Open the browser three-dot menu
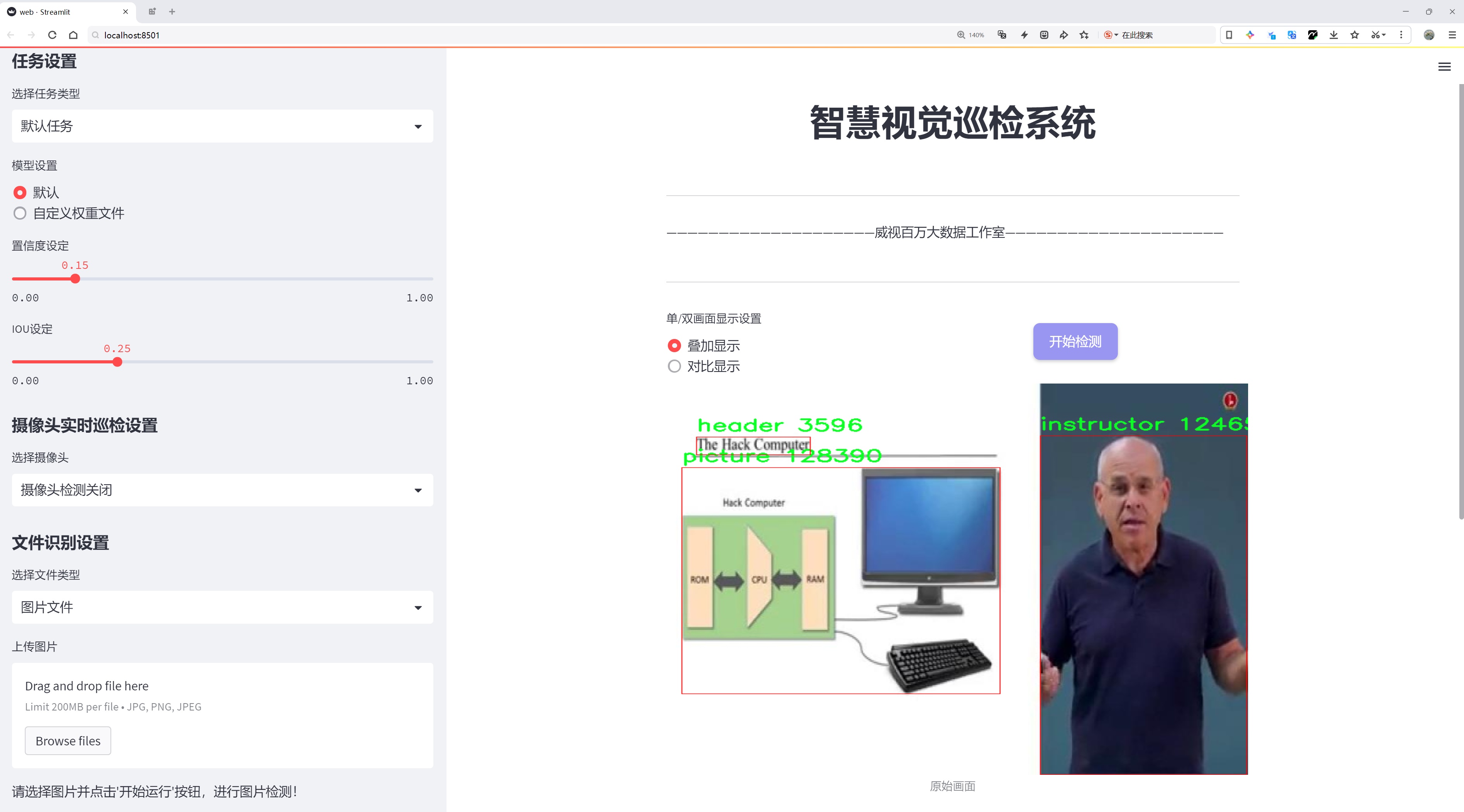Viewport: 1464px width, 812px height. click(x=1402, y=34)
